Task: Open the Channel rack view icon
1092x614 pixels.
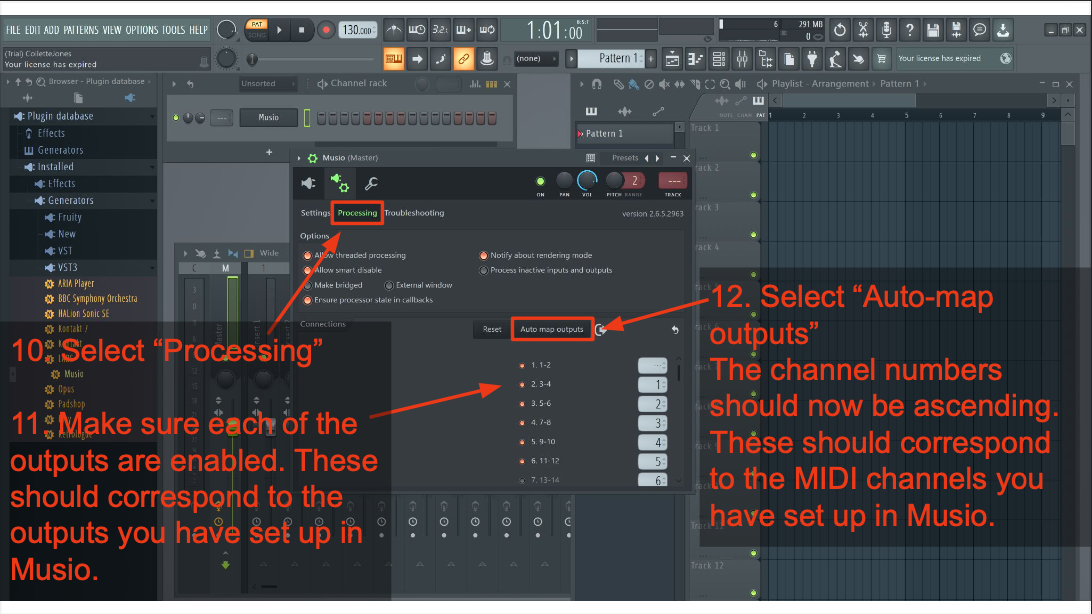Action: pyautogui.click(x=719, y=59)
